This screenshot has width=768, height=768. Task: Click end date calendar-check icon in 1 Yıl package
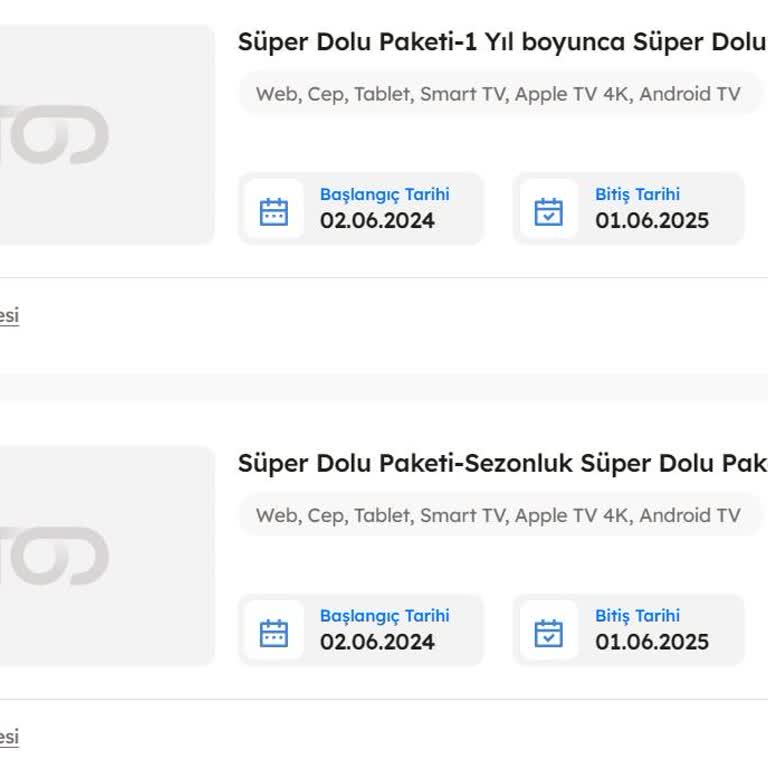[548, 211]
